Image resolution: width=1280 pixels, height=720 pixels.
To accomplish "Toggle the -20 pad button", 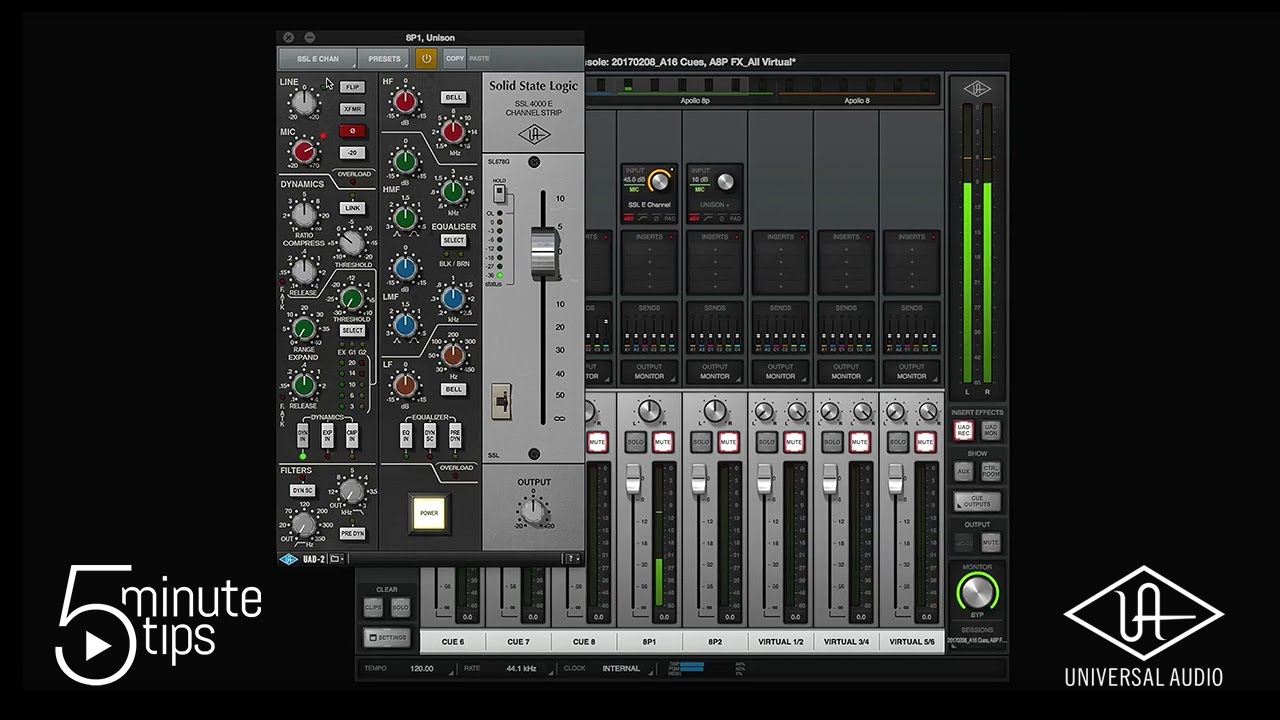I will point(352,153).
